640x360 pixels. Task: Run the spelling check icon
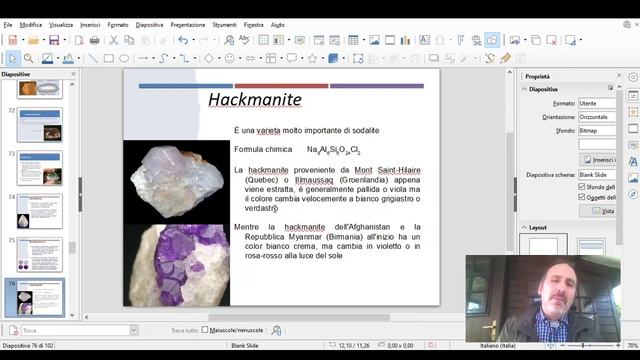[x=244, y=40]
